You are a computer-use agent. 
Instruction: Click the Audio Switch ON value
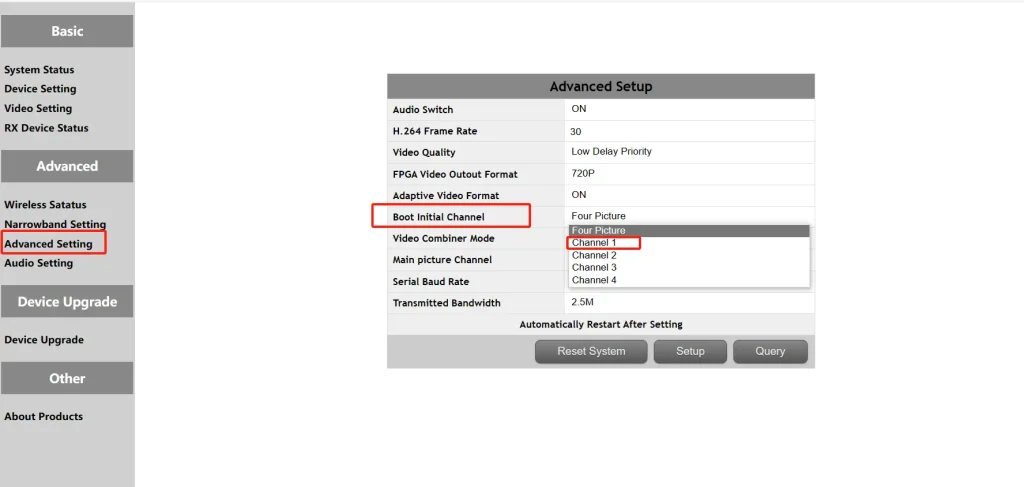(579, 109)
